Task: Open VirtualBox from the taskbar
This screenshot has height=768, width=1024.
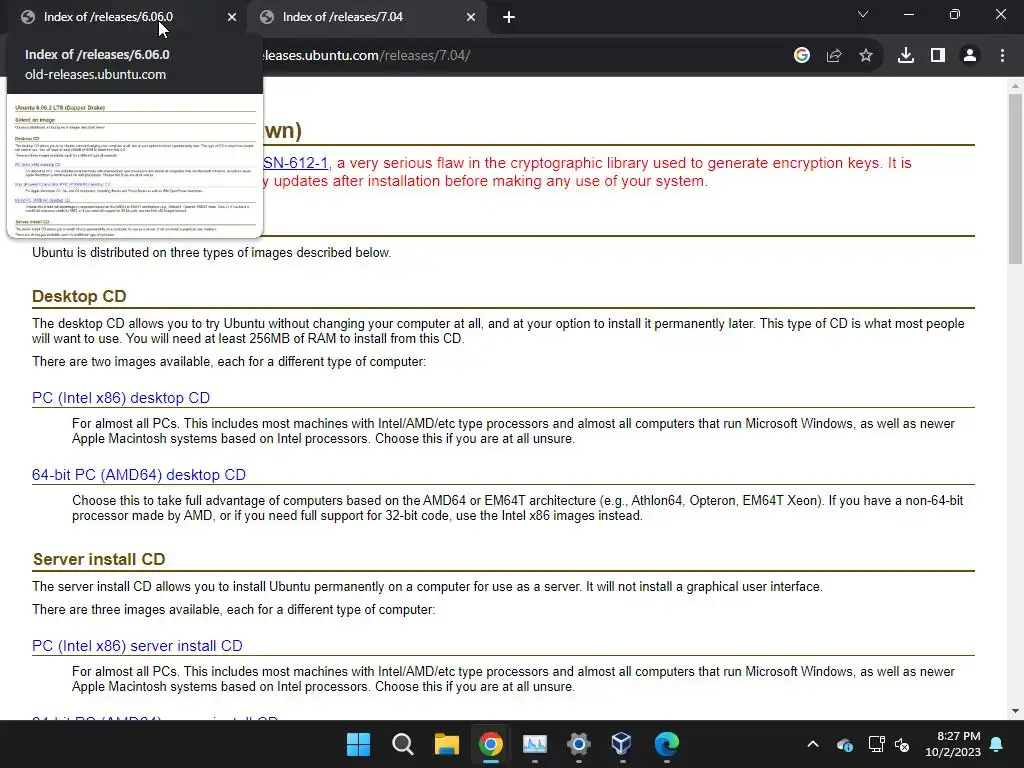Action: pyautogui.click(x=622, y=744)
